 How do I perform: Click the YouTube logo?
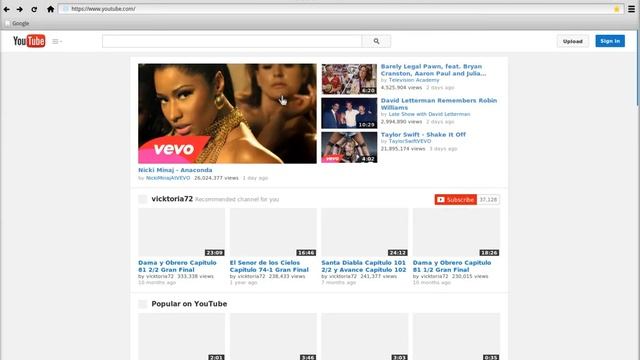tap(29, 41)
